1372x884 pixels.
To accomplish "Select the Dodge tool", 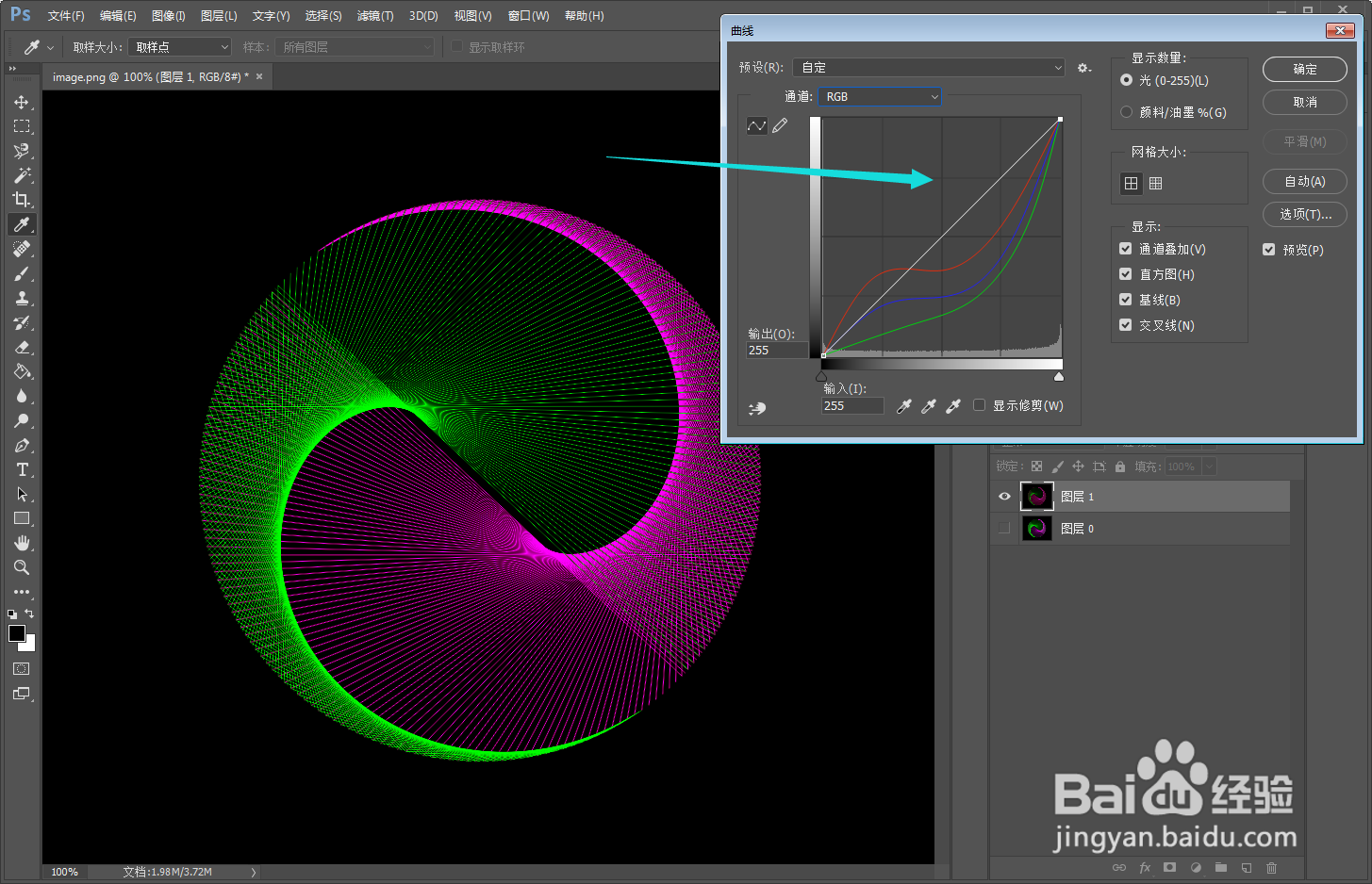I will click(x=22, y=420).
